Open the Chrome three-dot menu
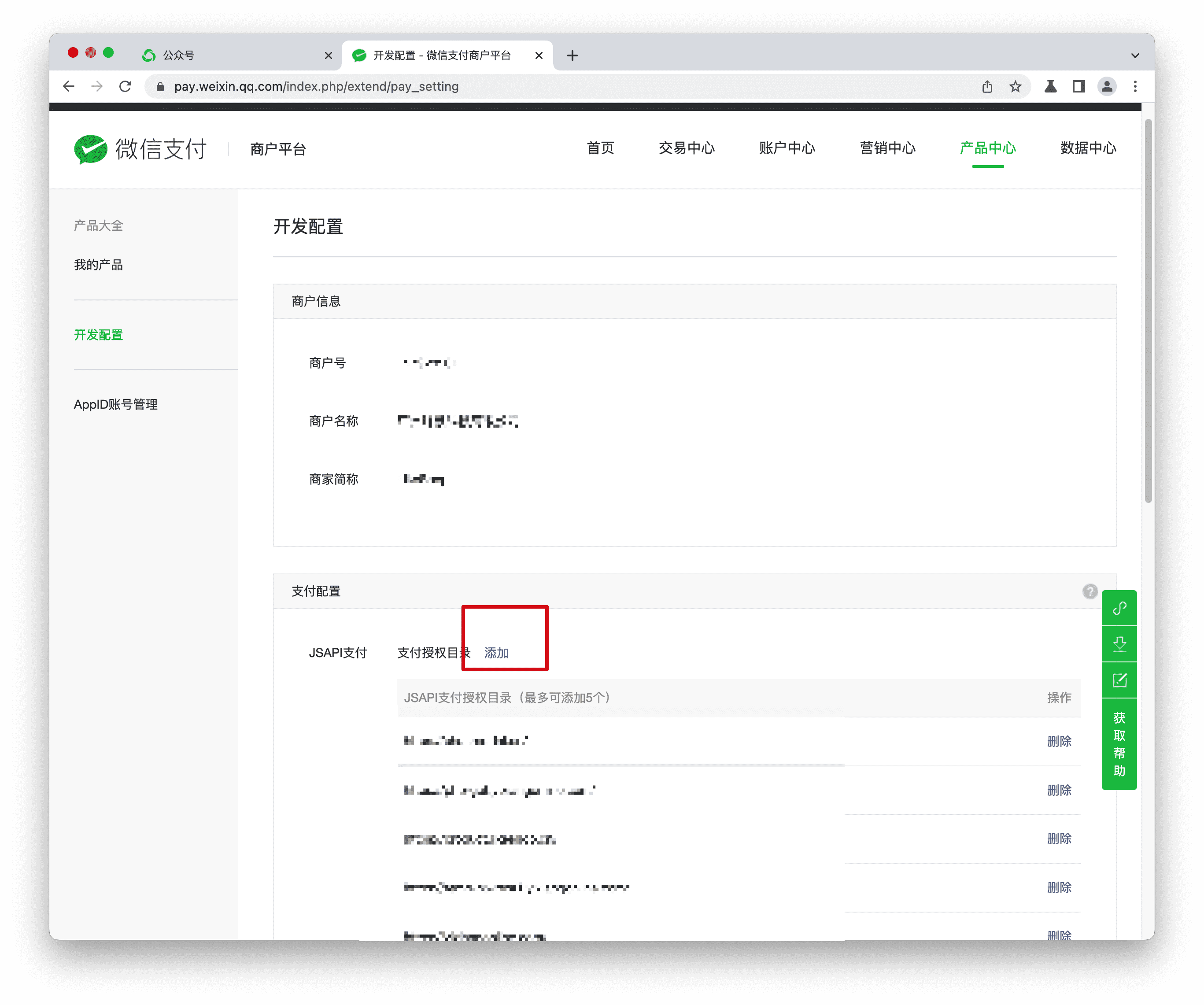Screen dimensions: 1204x1005 (1134, 87)
